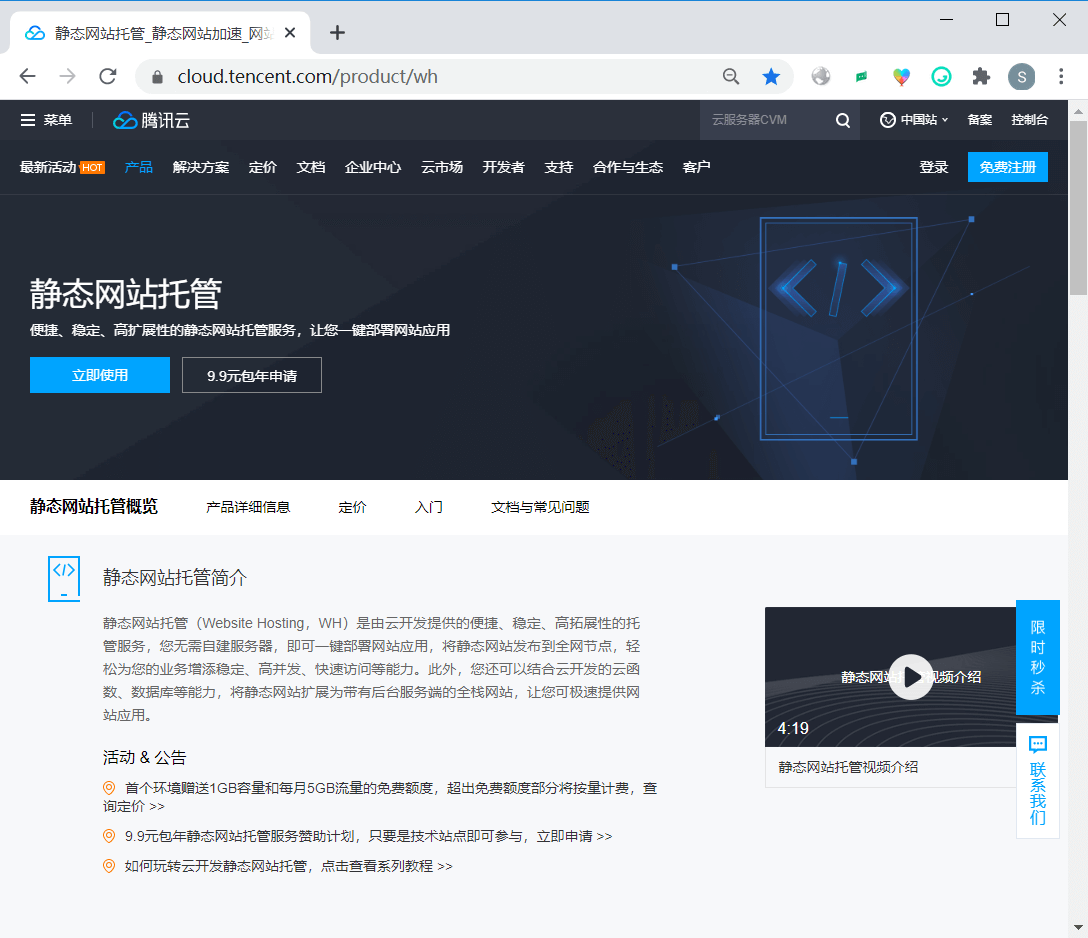Click the 9.9元包年申请 button
Screen dimensions: 1088x938
pos(252,375)
